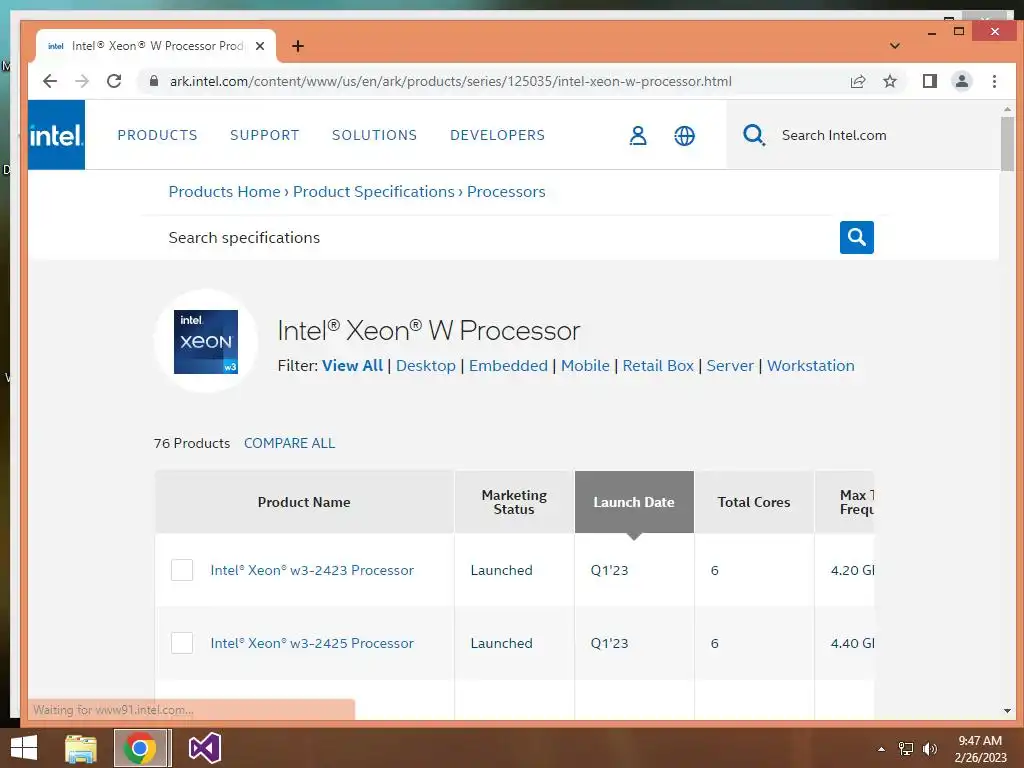Reload the page with refresh icon
The width and height of the screenshot is (1024, 768).
pyautogui.click(x=114, y=81)
